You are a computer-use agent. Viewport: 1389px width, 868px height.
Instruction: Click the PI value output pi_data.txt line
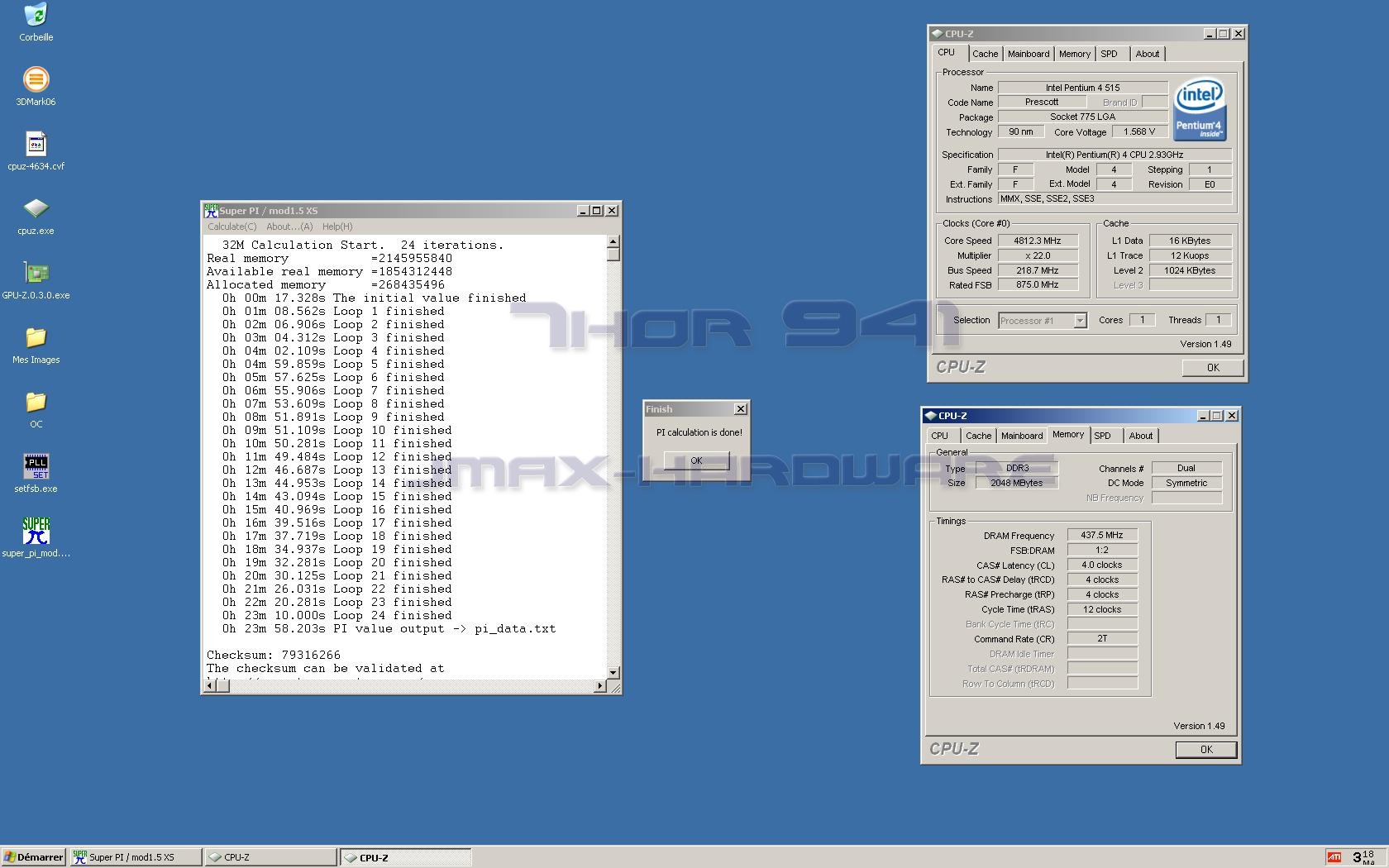click(389, 629)
